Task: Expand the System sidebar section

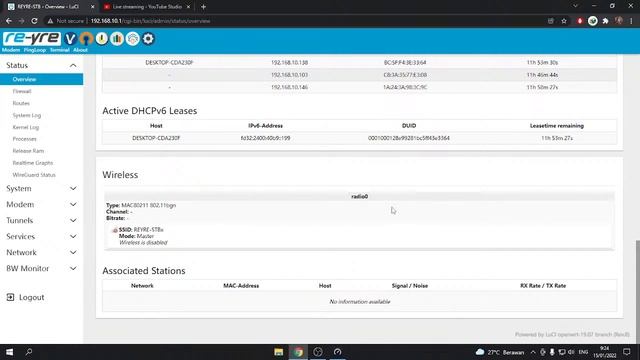Action: (73, 189)
